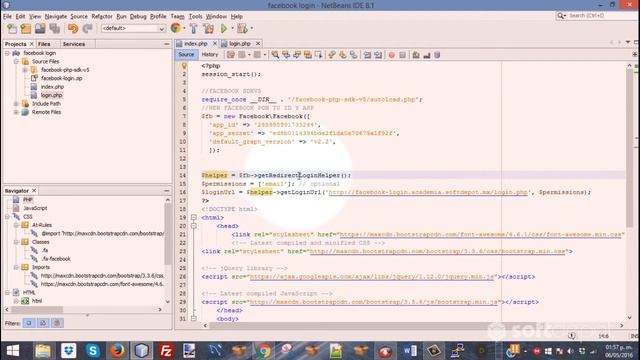
Task: Click the Shift Line Left icon
Action: click(x=367, y=55)
